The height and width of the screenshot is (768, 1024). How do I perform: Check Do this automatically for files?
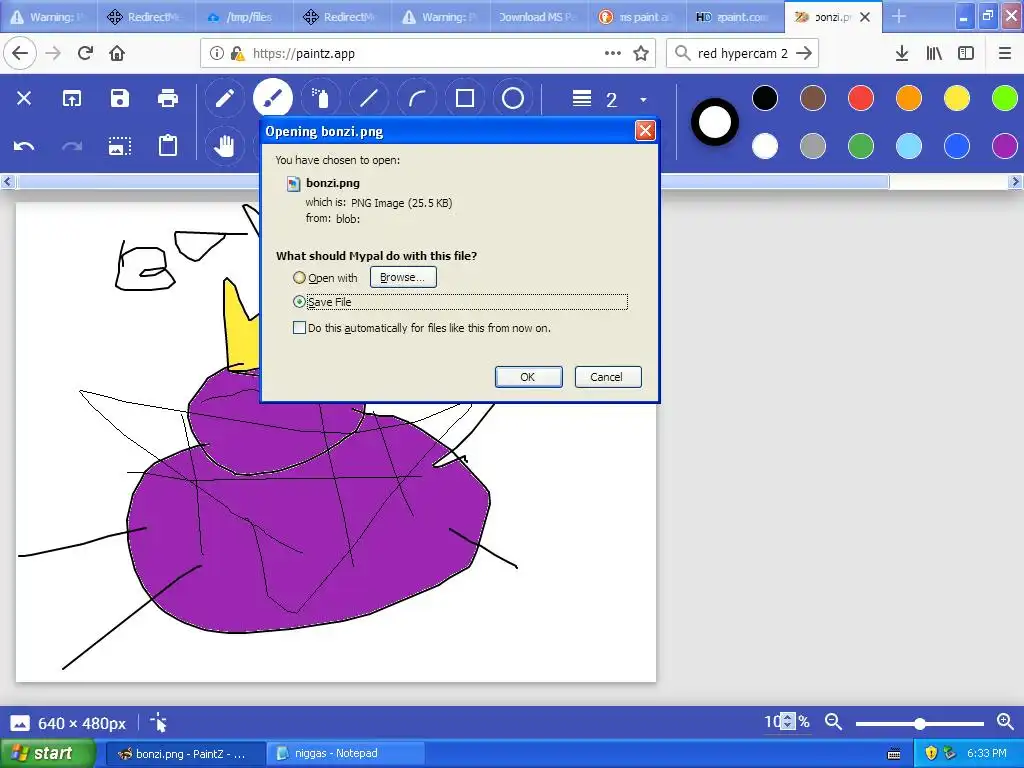299,328
